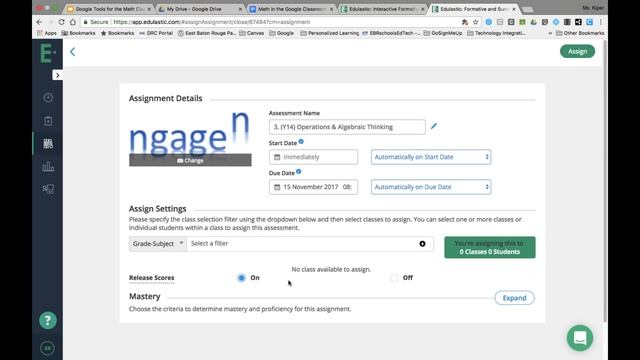
Task: Click the Start Date field showing Immediately
Action: (x=313, y=157)
